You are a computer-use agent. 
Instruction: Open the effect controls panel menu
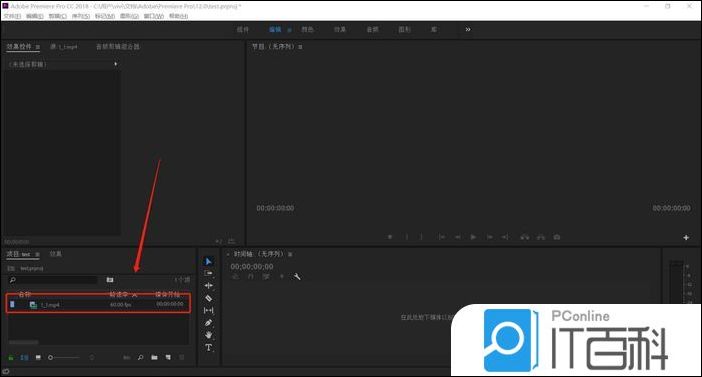point(38,47)
